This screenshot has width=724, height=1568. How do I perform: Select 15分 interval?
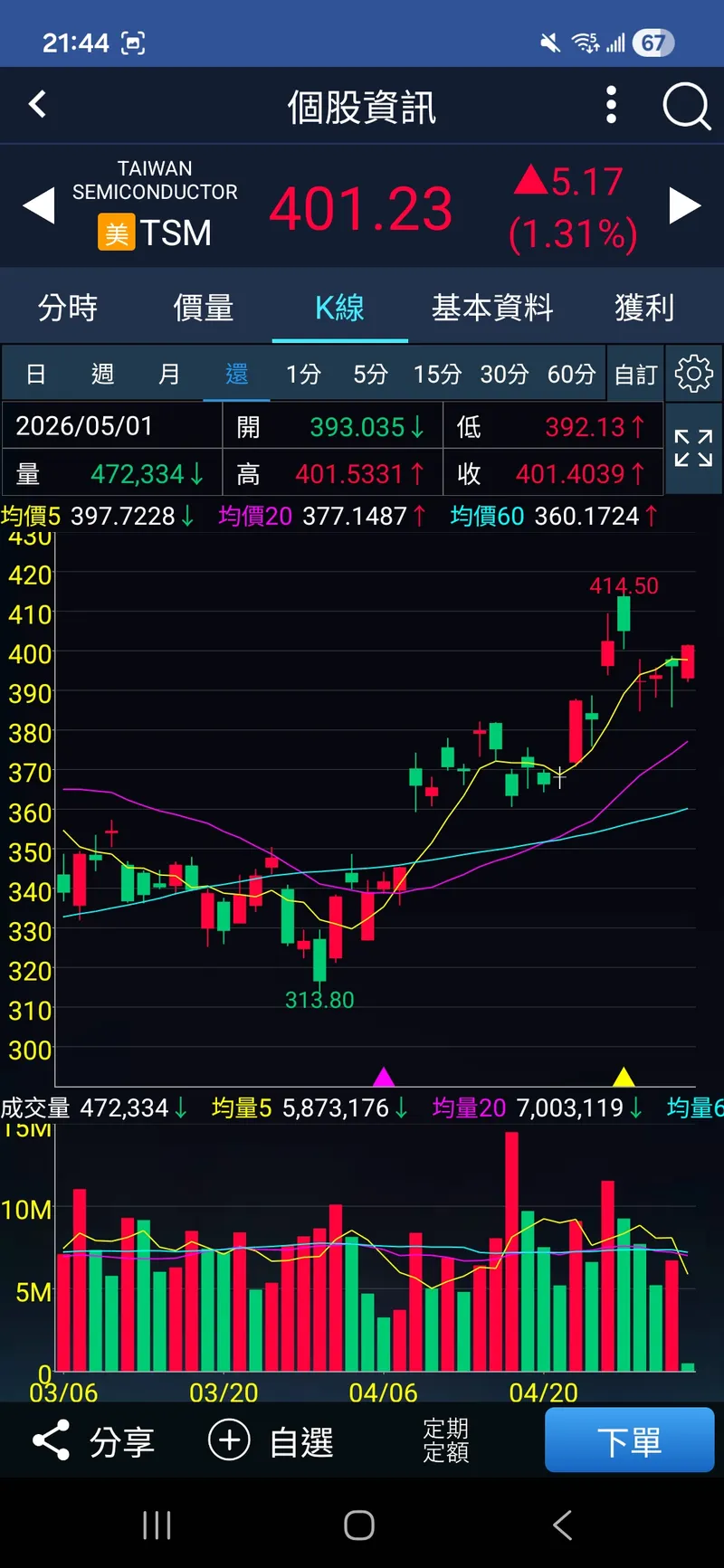point(437,374)
